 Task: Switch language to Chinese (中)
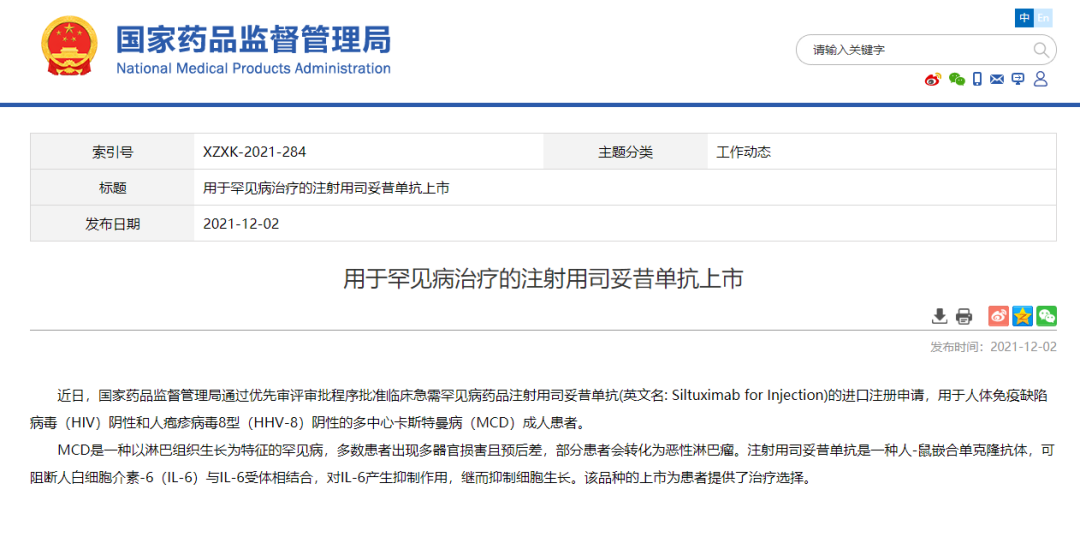point(1024,18)
